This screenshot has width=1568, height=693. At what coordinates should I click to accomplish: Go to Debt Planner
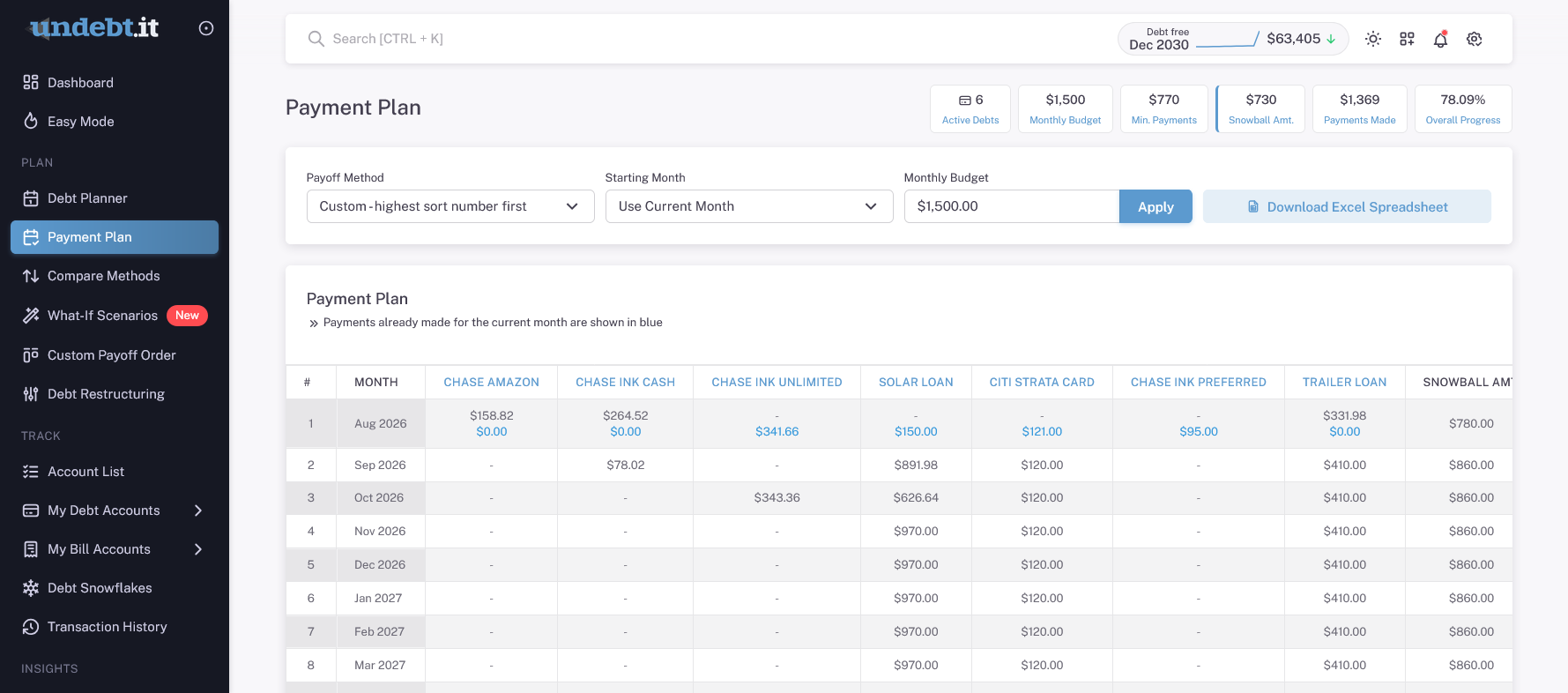click(x=115, y=198)
